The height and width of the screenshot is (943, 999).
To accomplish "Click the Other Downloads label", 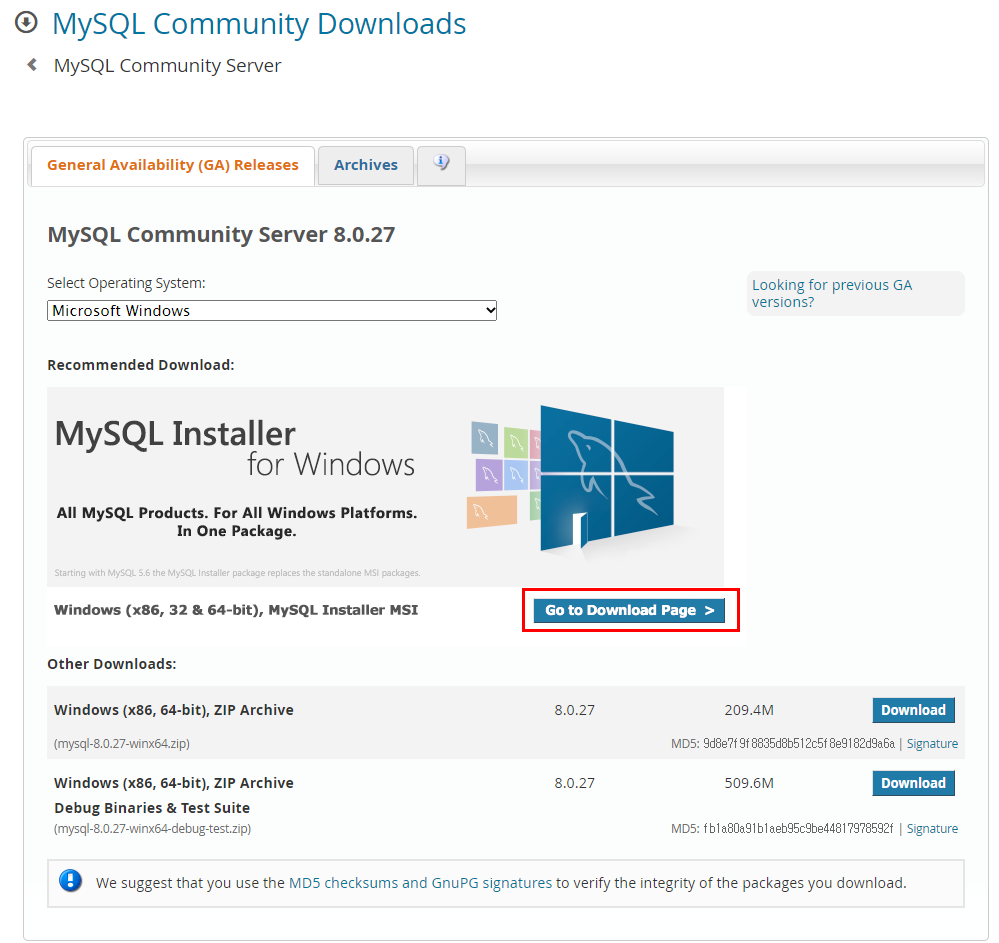I will (111, 664).
